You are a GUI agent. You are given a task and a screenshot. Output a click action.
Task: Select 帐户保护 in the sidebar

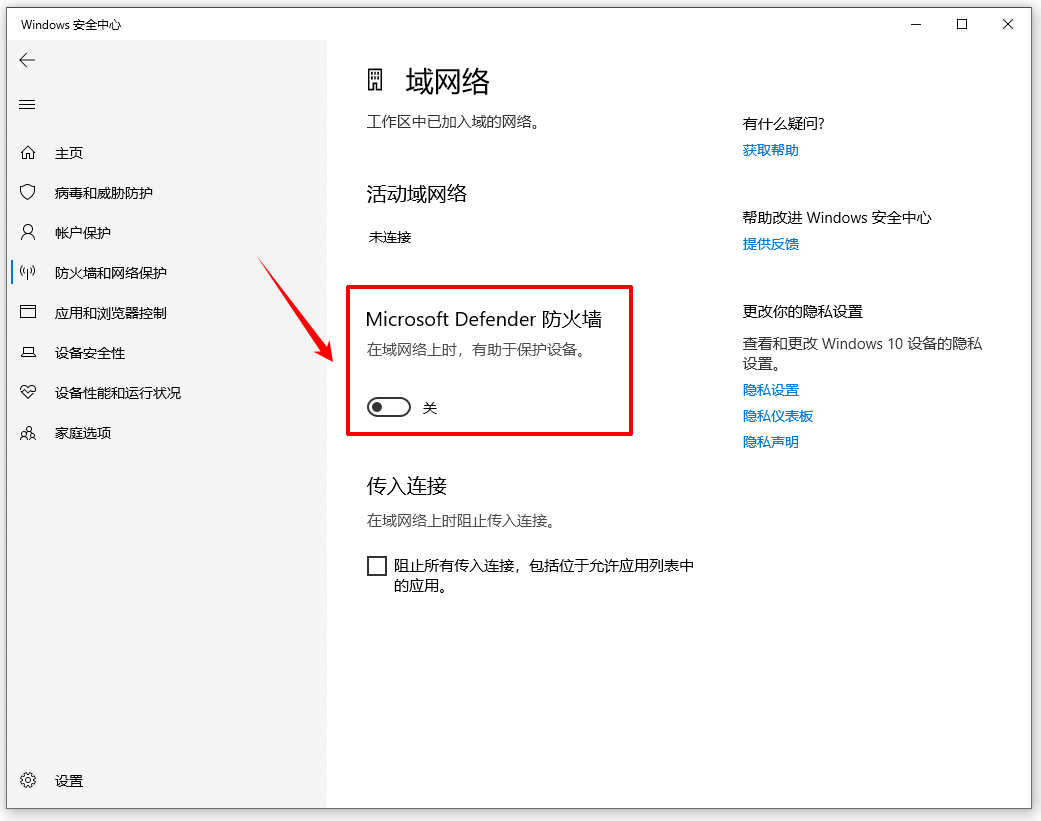83,233
